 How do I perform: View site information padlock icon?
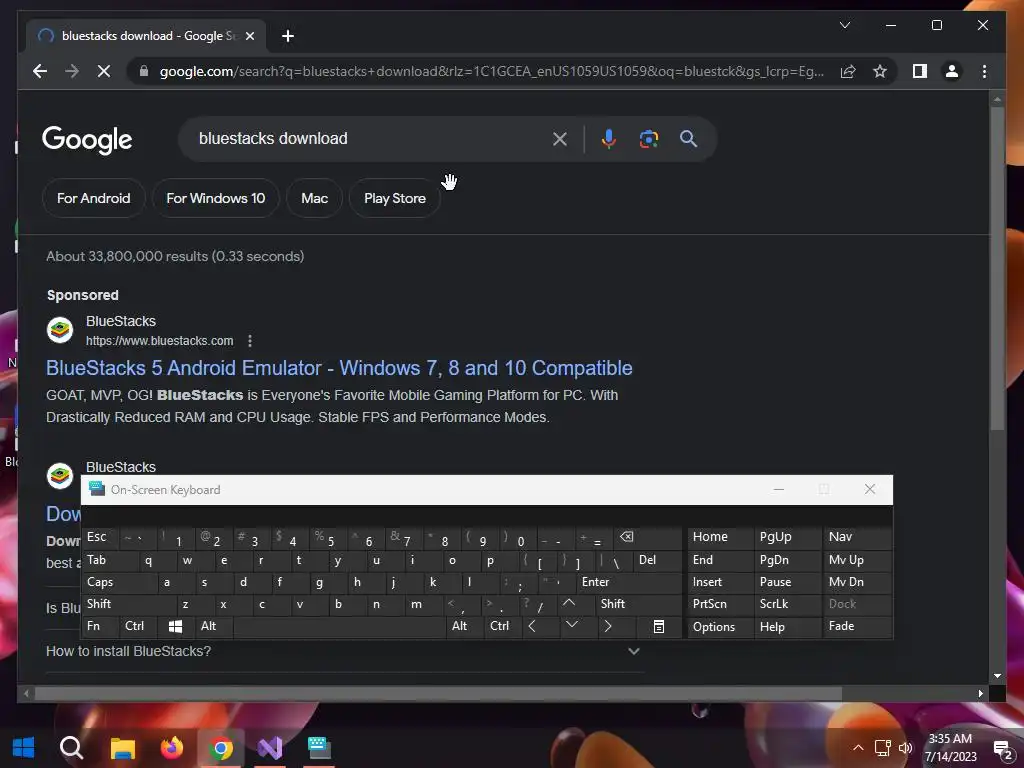pos(144,71)
